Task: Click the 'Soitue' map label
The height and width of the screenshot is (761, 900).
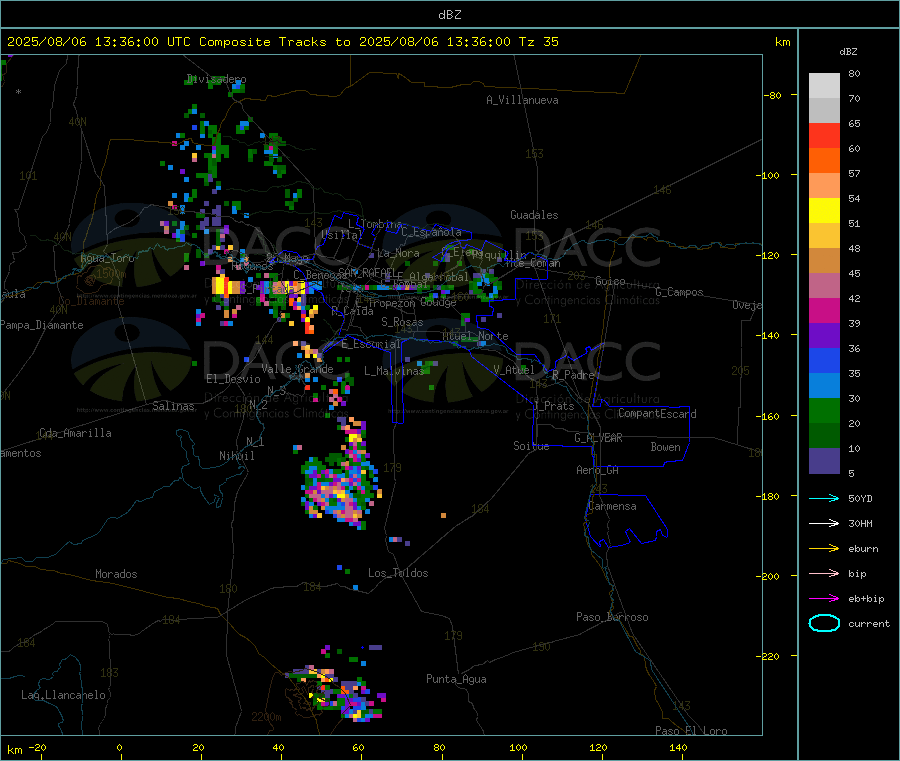Action: (532, 445)
